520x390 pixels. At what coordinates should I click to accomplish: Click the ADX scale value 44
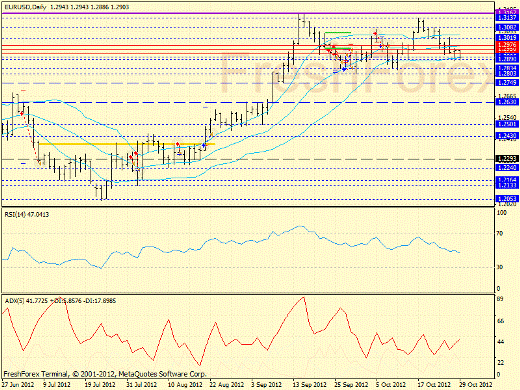pos(500,342)
